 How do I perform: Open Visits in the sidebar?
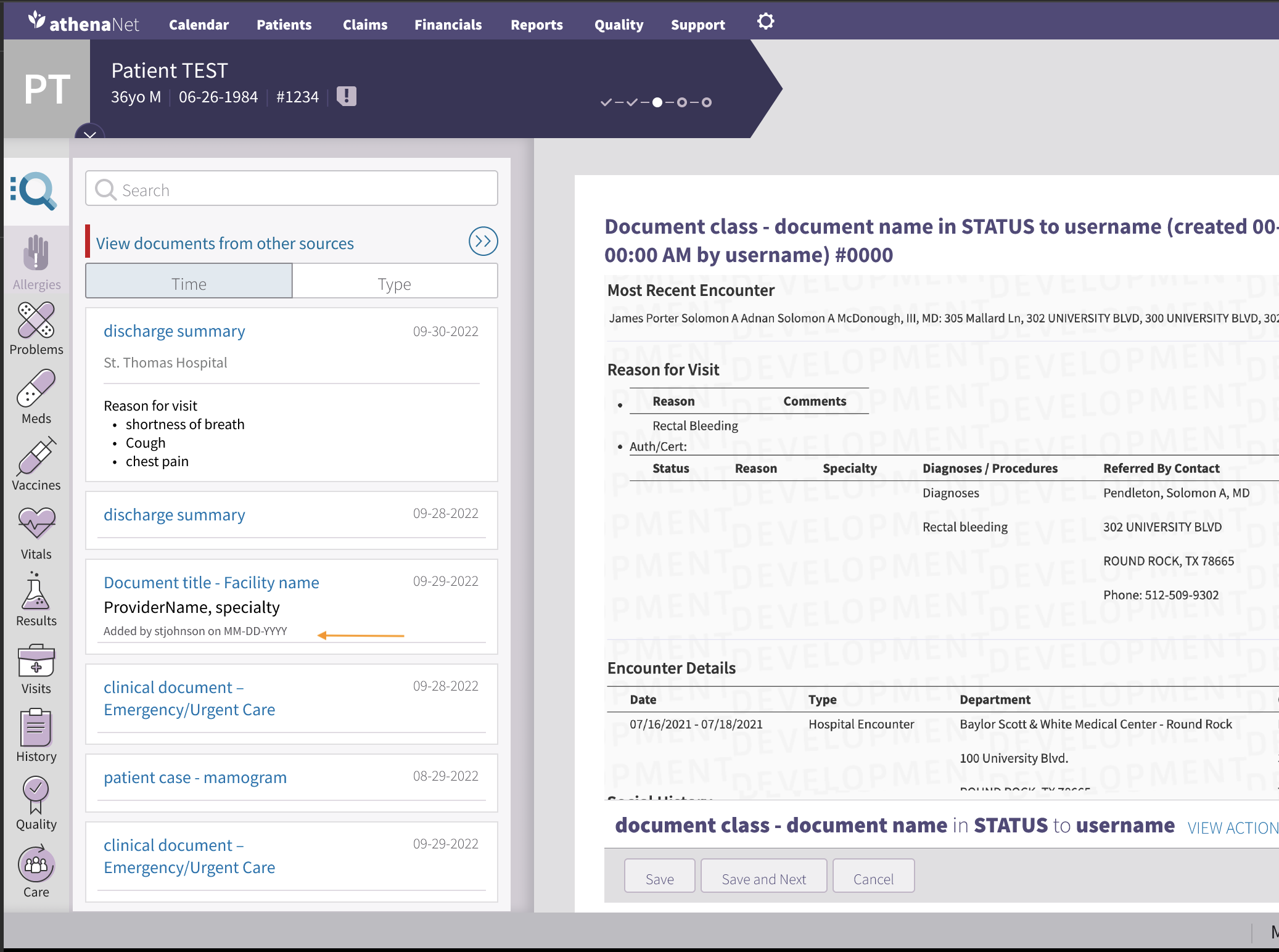36,670
